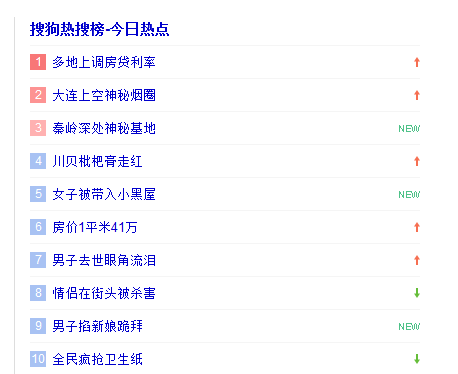Viewport: 458px width, 374px height.
Task: Click rank badge 1 beside 多地上调房贷利率
Action: coord(38,62)
